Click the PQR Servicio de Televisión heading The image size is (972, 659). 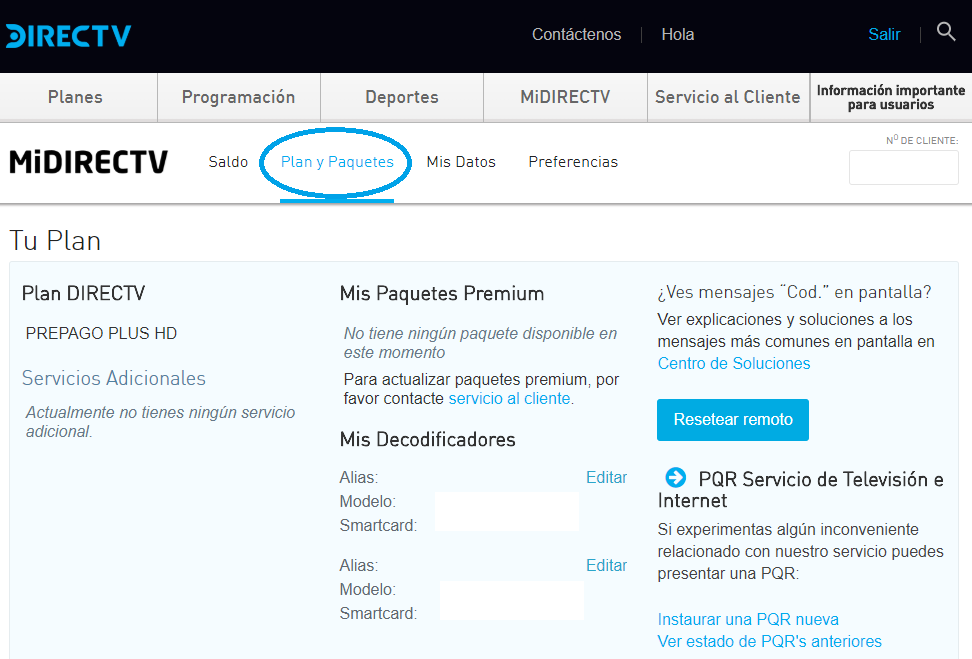point(801,489)
